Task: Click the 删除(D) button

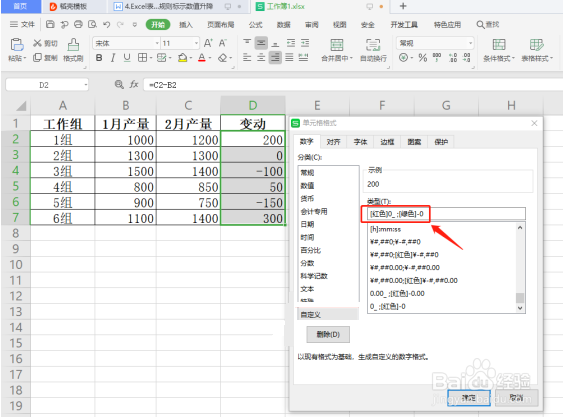Action: [x=328, y=334]
